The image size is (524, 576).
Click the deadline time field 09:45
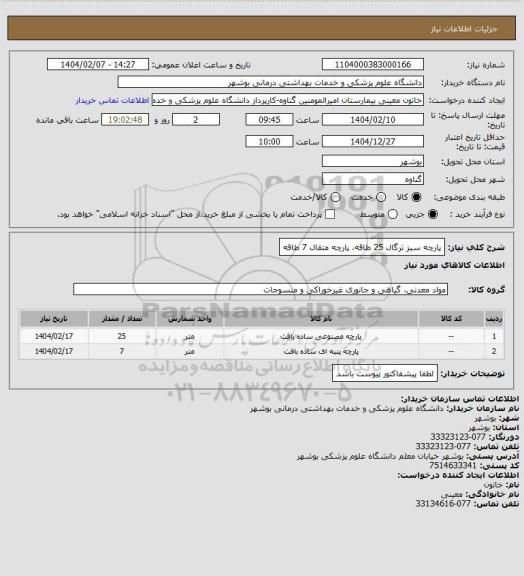point(269,120)
